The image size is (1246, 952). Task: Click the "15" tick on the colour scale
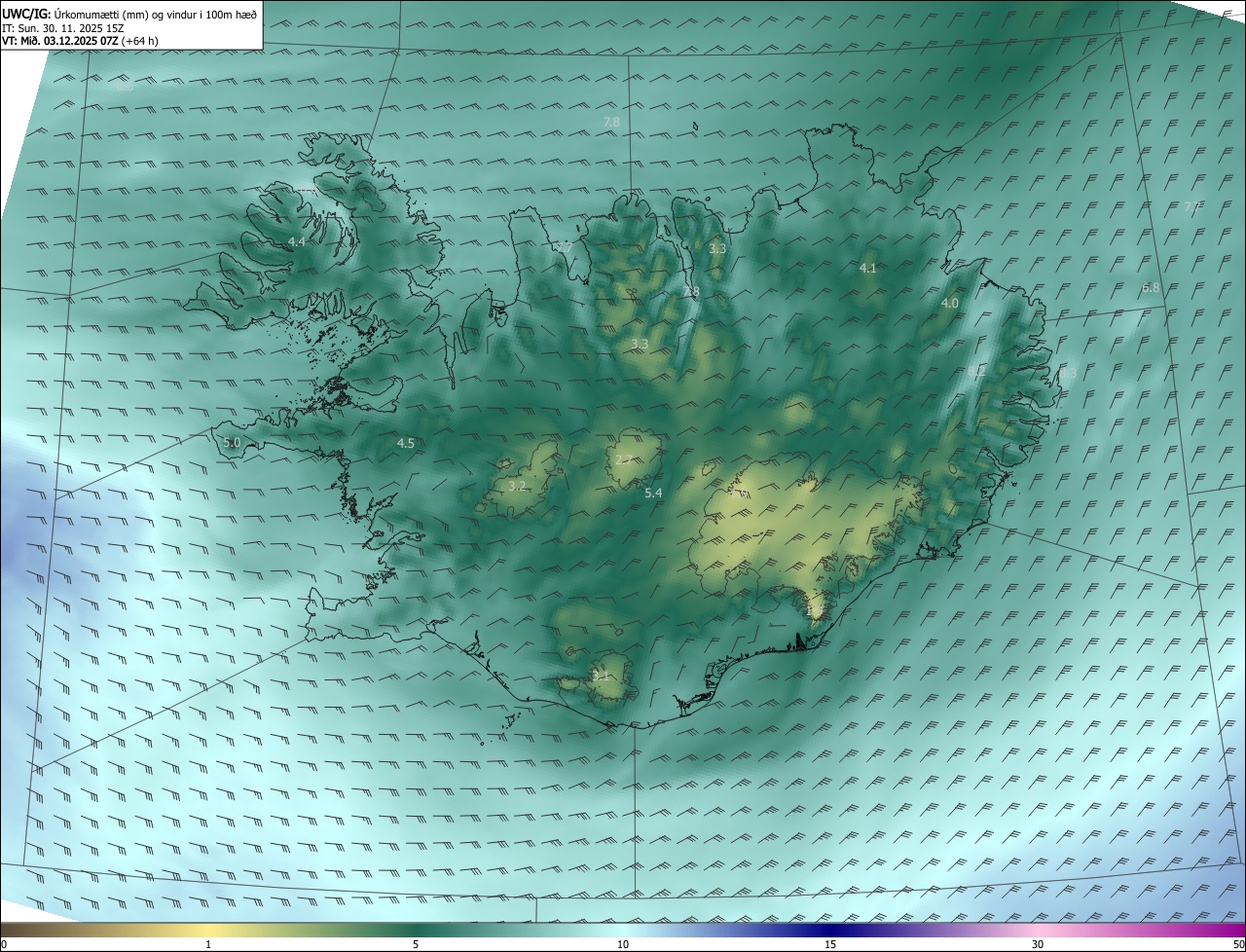pos(830,944)
